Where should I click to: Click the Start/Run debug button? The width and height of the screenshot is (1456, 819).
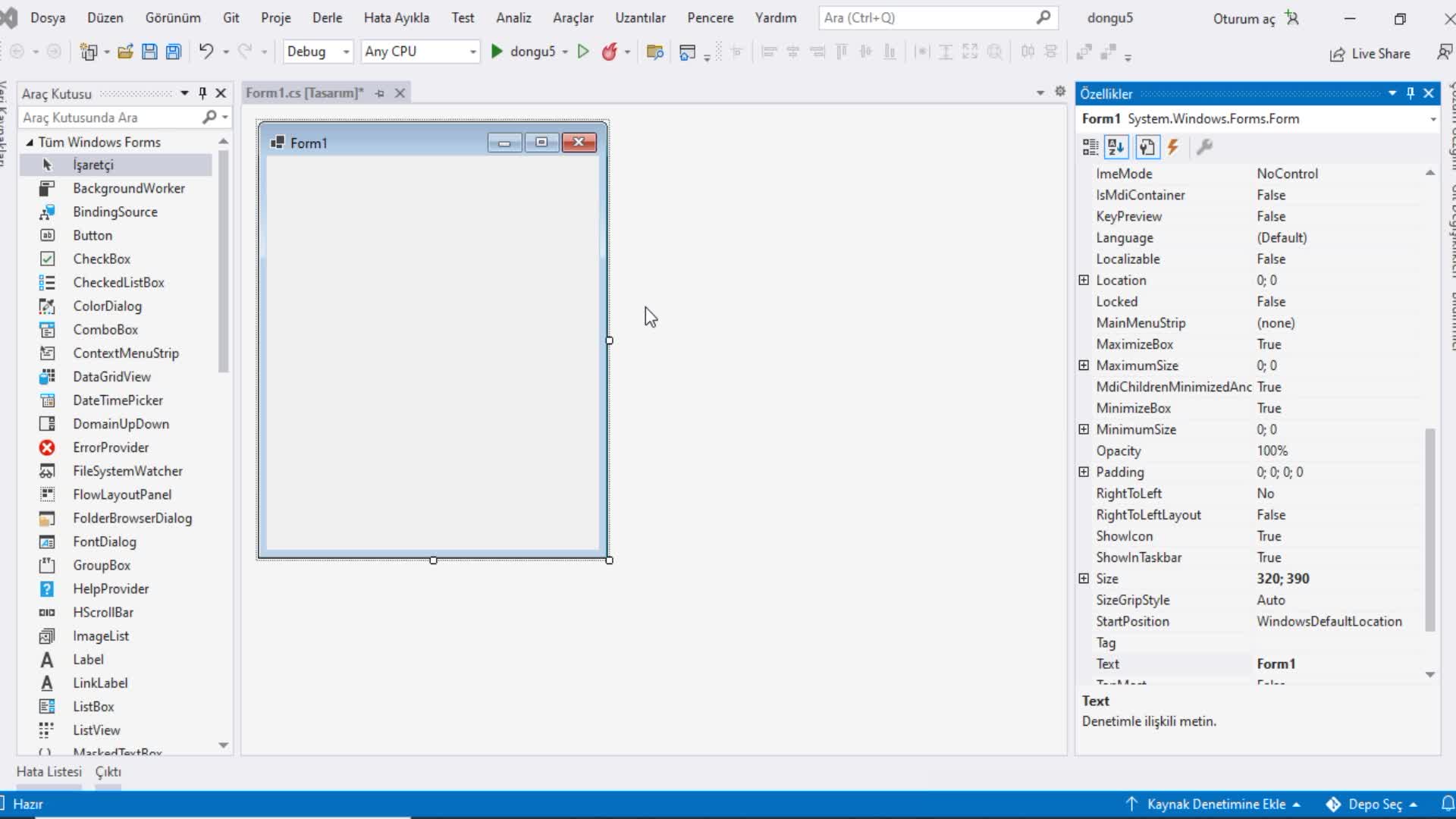pyautogui.click(x=497, y=52)
